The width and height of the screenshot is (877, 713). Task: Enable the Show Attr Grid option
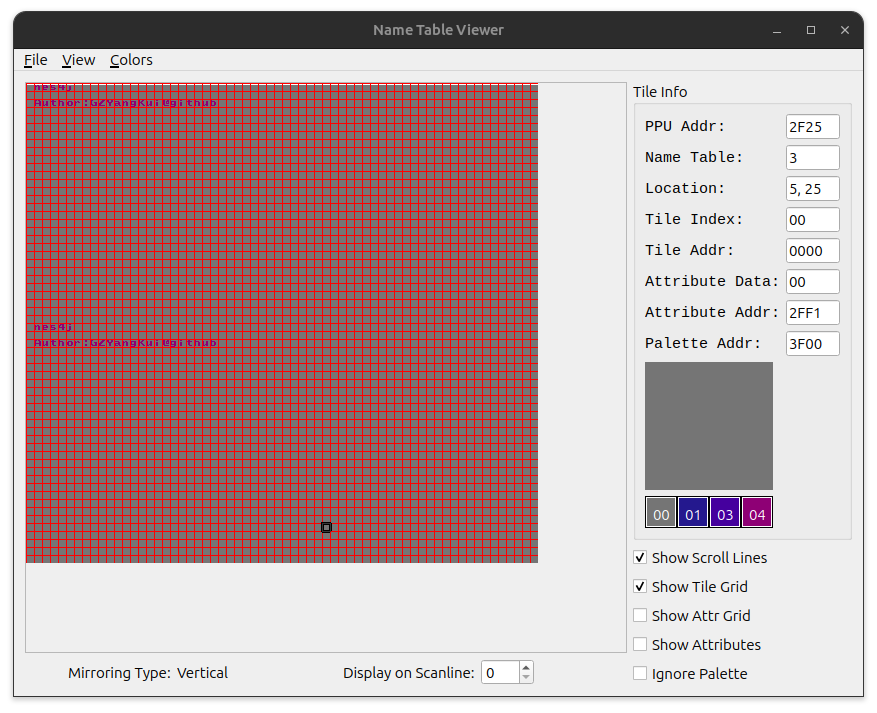click(640, 616)
